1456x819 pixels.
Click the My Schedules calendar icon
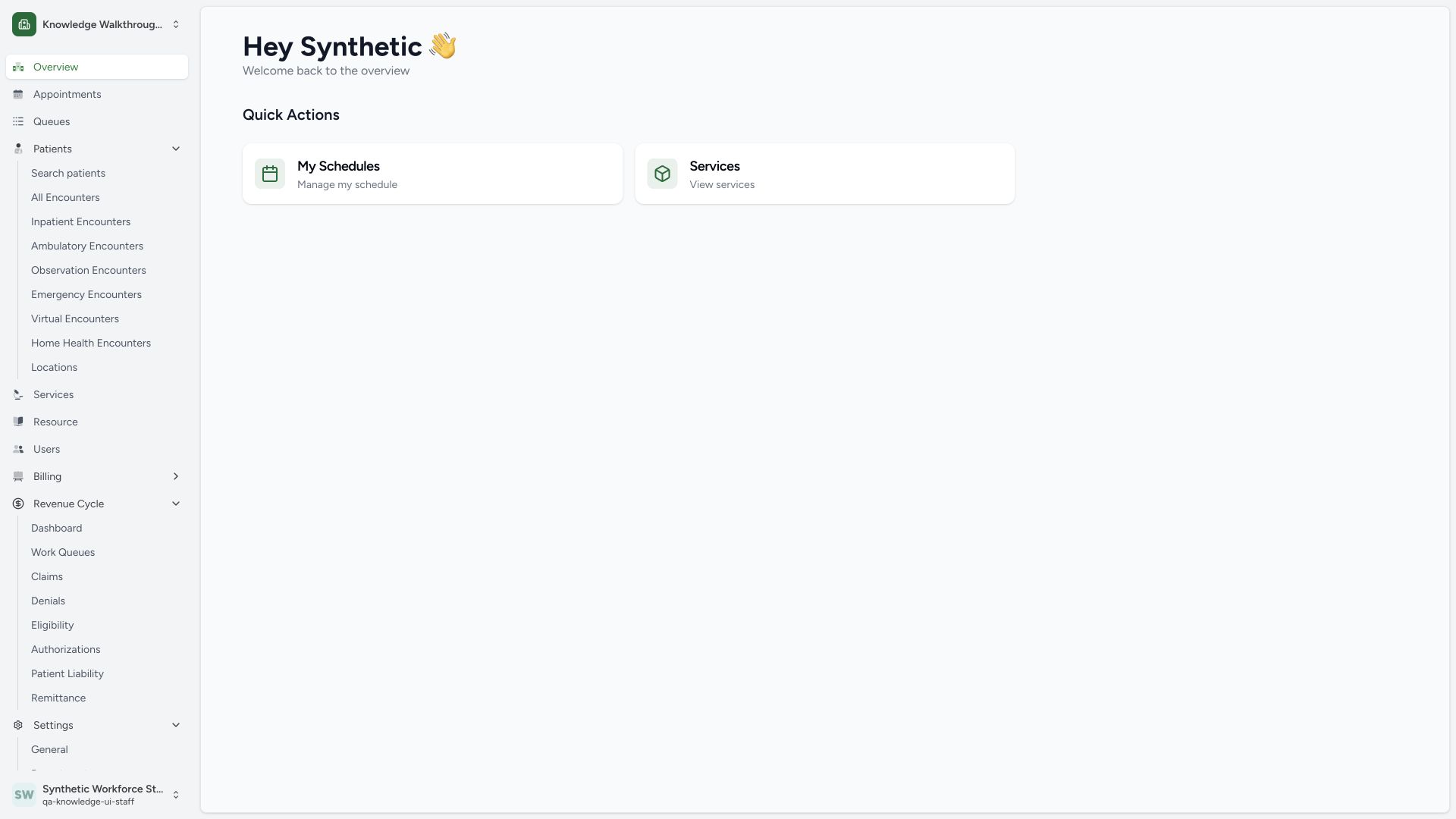click(270, 174)
